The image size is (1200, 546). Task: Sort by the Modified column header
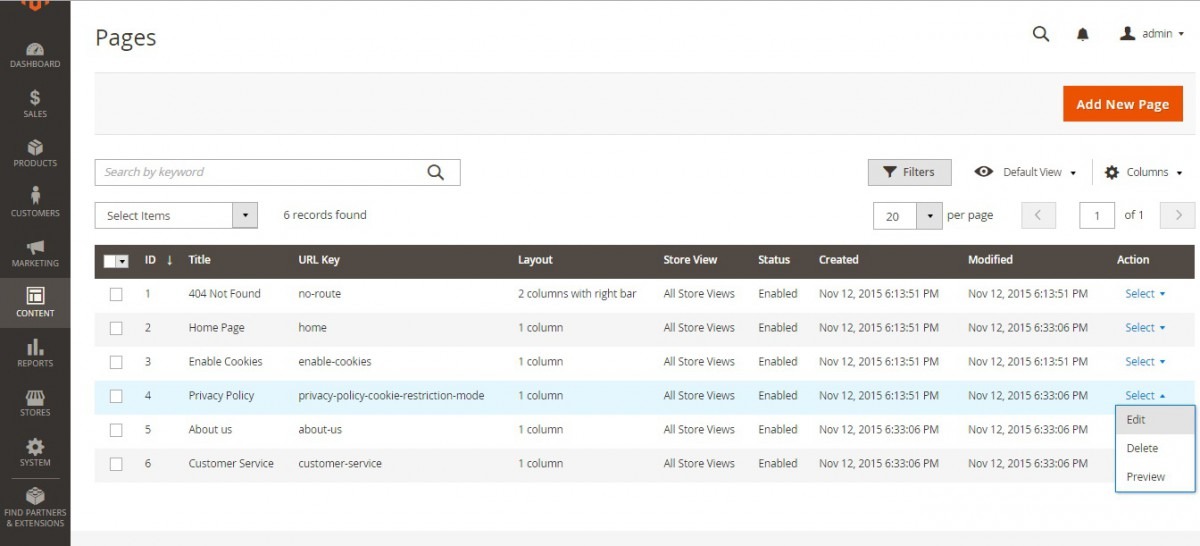click(x=990, y=260)
